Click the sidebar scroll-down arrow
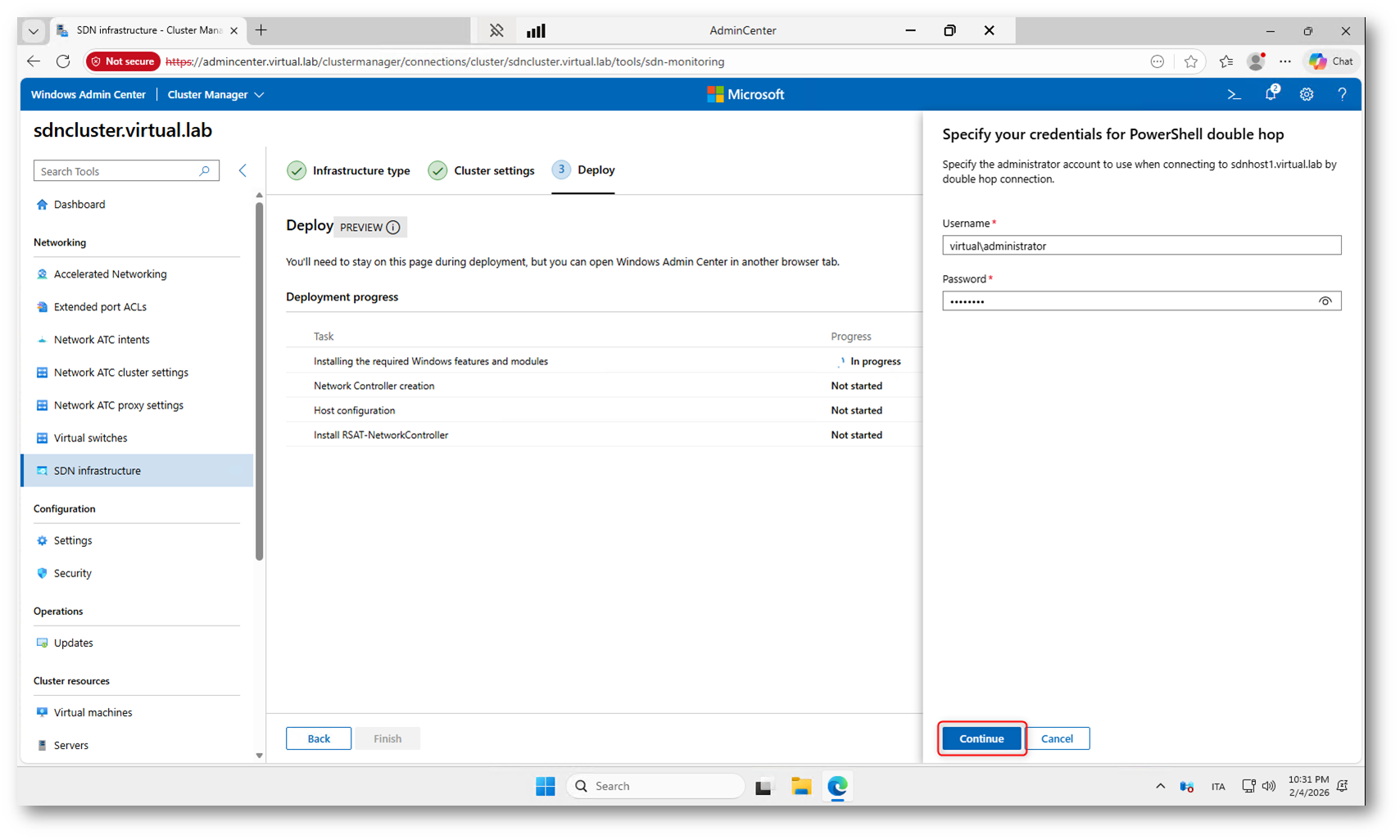The height and width of the screenshot is (840, 1400). (x=260, y=756)
